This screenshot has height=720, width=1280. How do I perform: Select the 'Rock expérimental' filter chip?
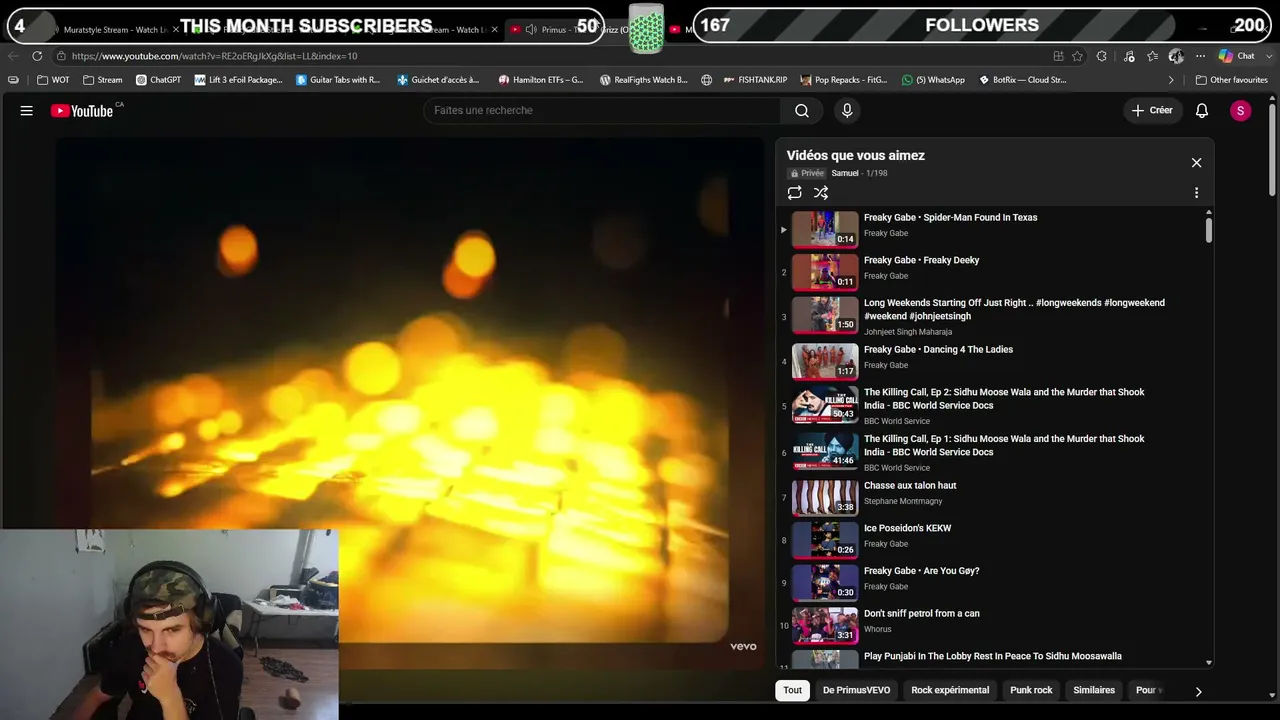tap(950, 690)
